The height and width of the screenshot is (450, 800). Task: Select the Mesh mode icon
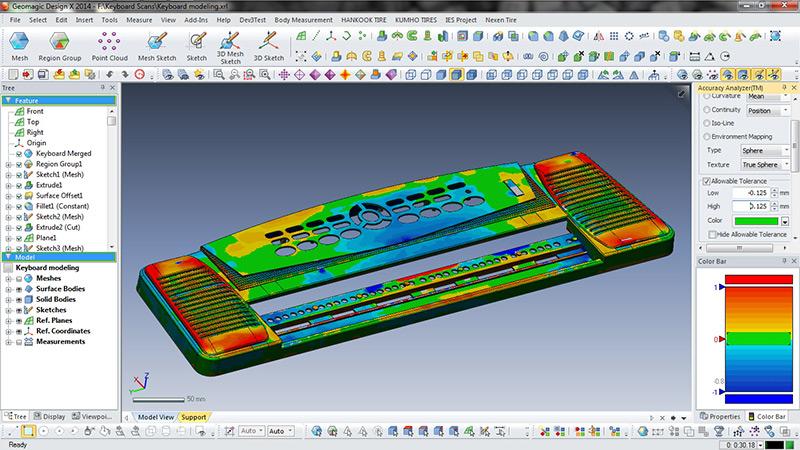click(20, 43)
